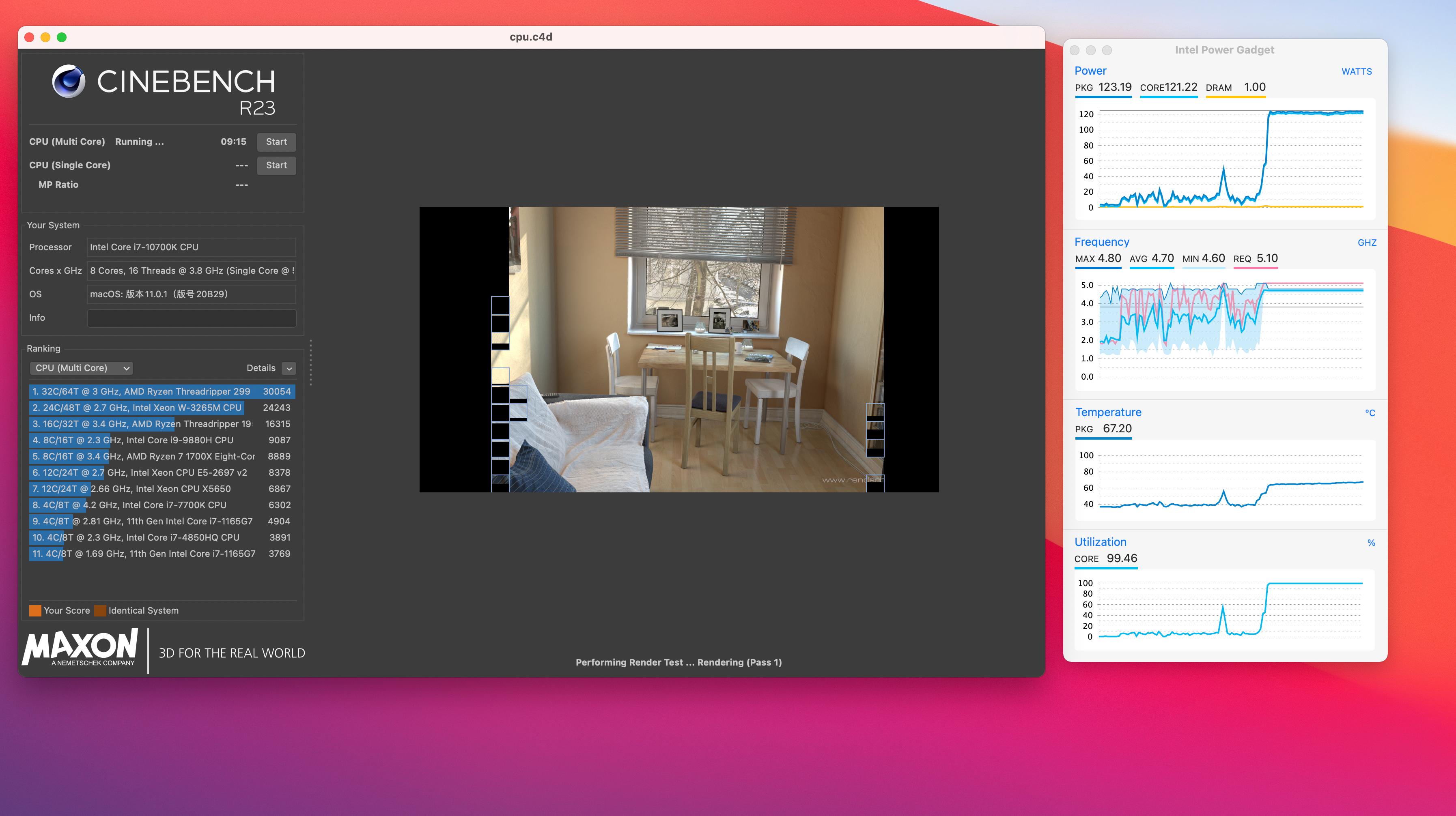Click the MAXON logo at bottom left
Image resolution: width=1456 pixels, height=816 pixels.
pos(80,647)
